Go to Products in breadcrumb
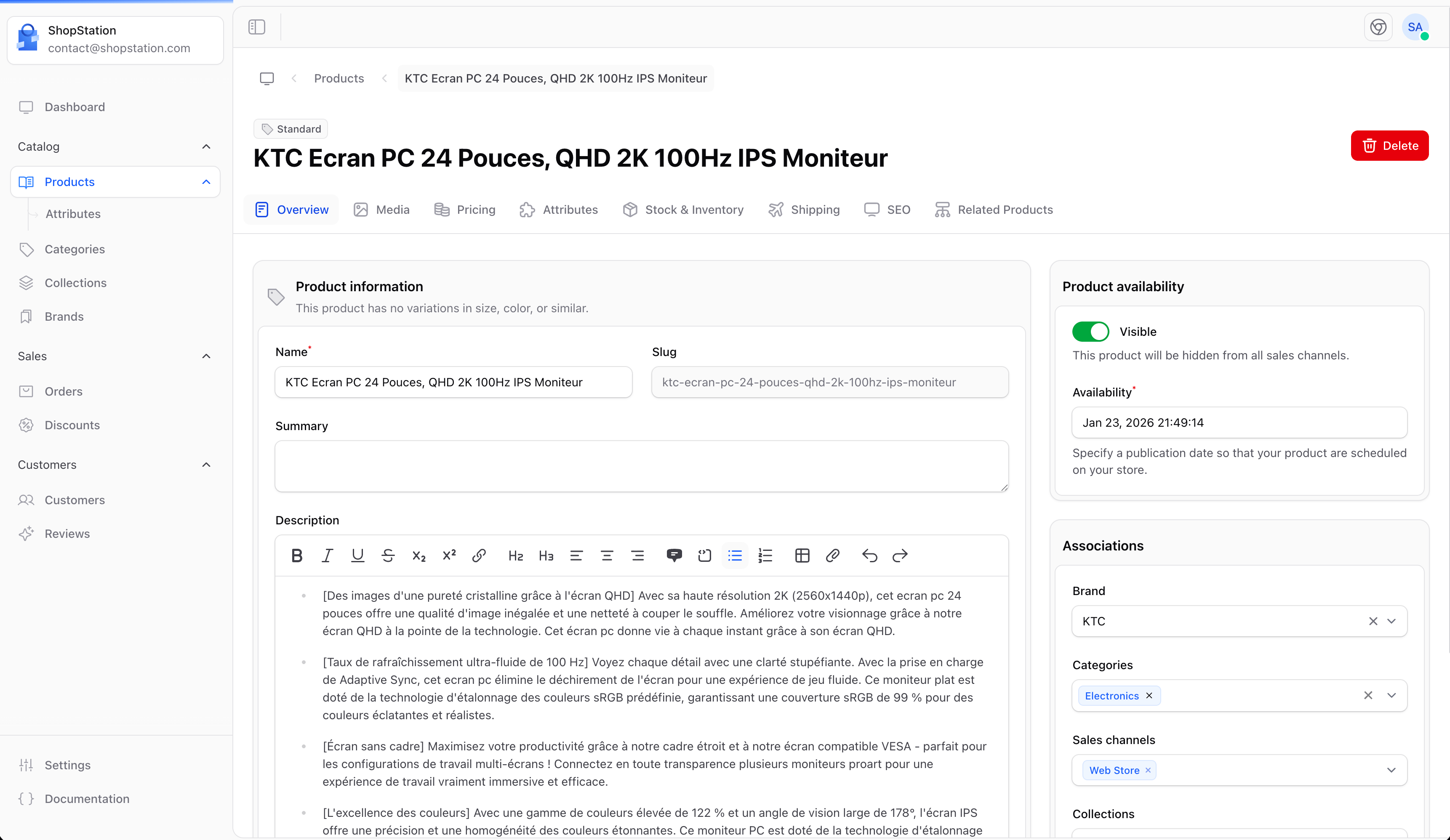 pyautogui.click(x=339, y=78)
